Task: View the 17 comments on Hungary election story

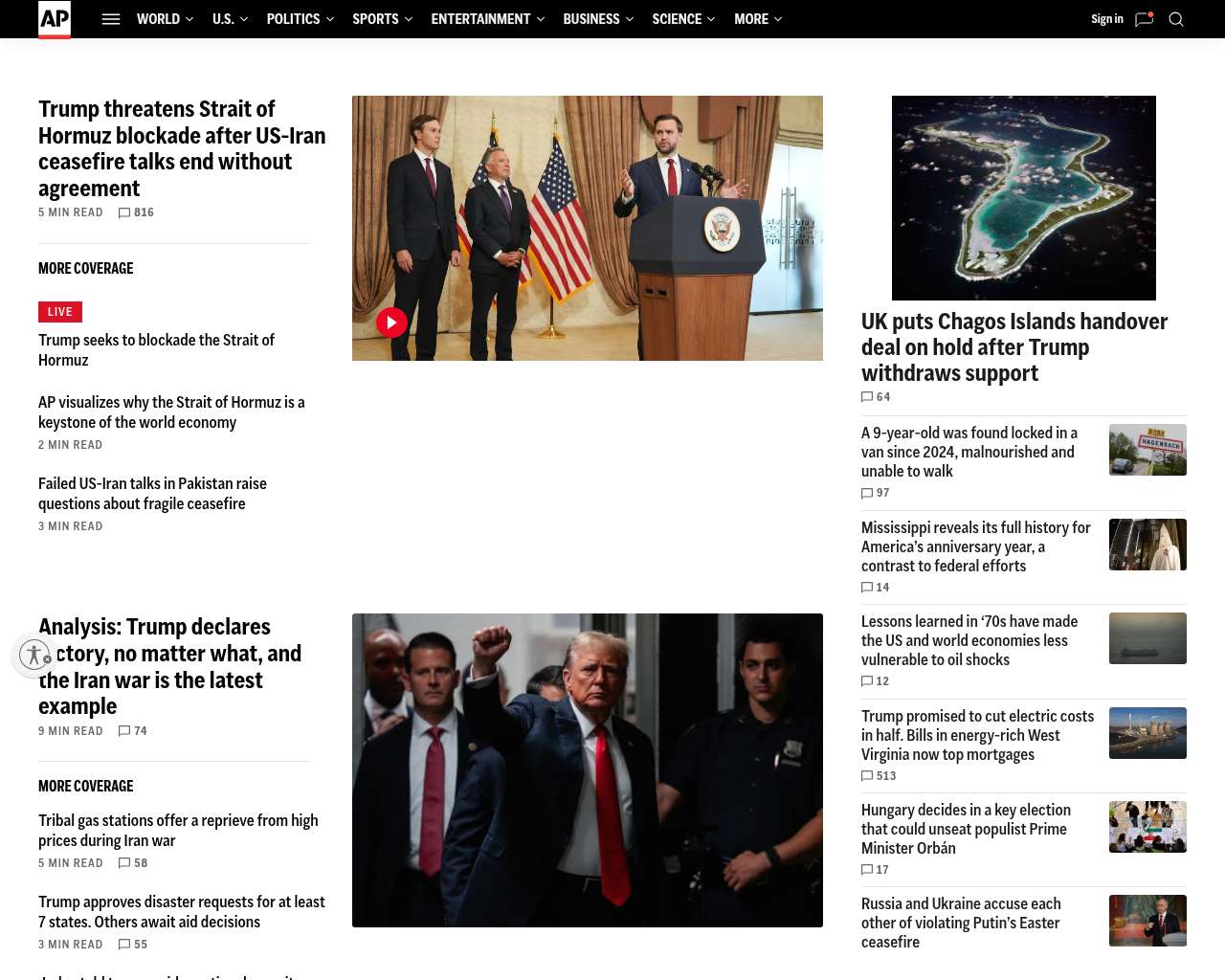Action: click(876, 870)
